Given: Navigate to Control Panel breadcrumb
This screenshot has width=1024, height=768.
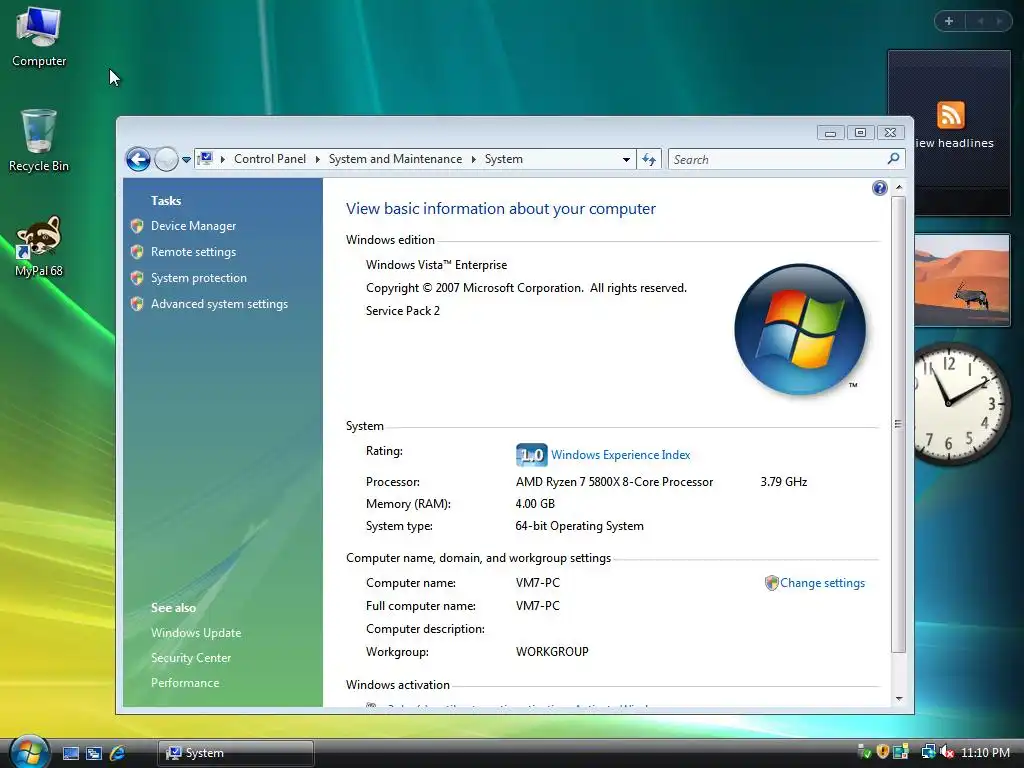Looking at the screenshot, I should (x=270, y=159).
